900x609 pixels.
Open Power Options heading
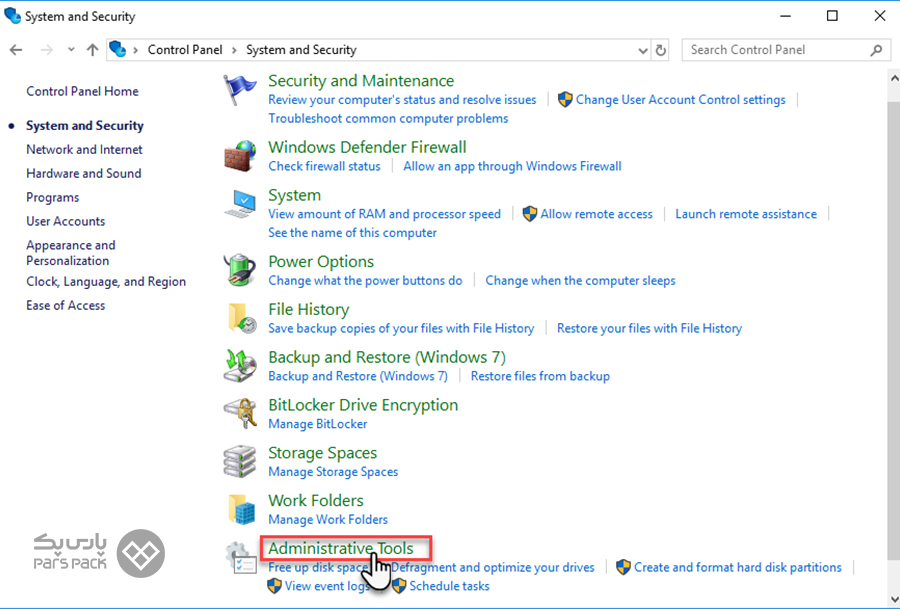tap(321, 262)
